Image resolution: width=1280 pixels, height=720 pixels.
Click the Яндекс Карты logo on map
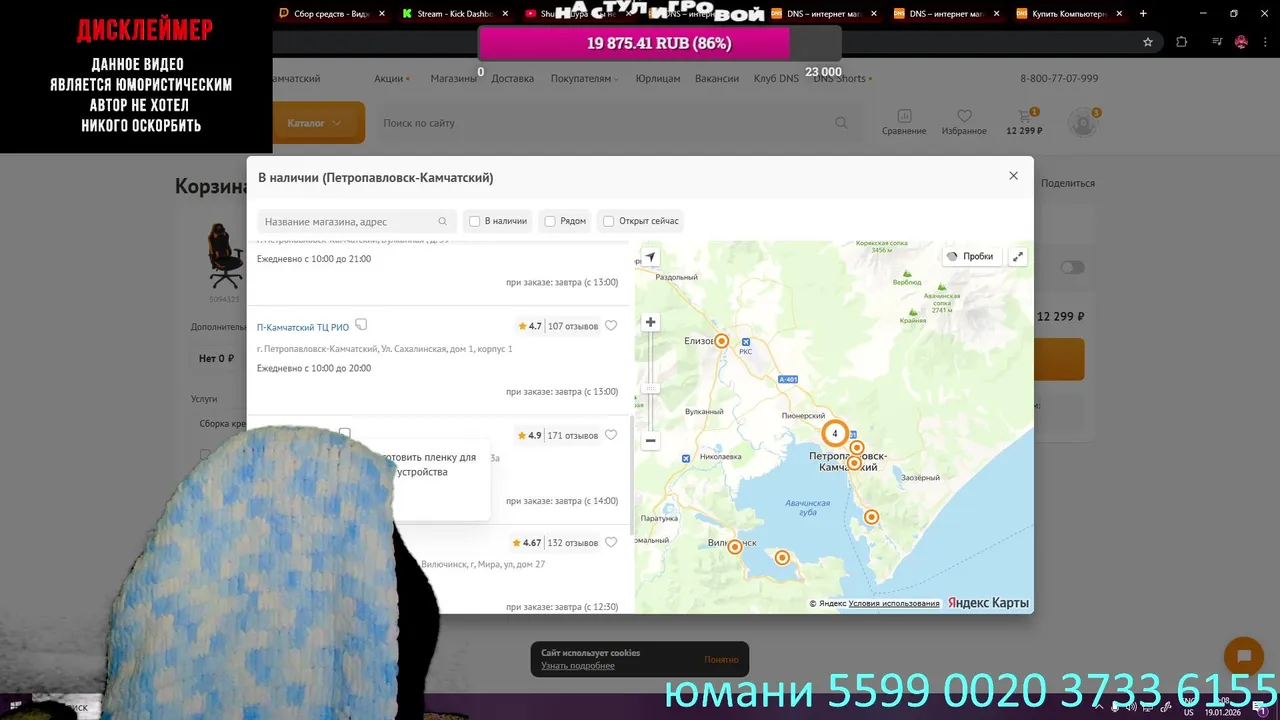(988, 603)
